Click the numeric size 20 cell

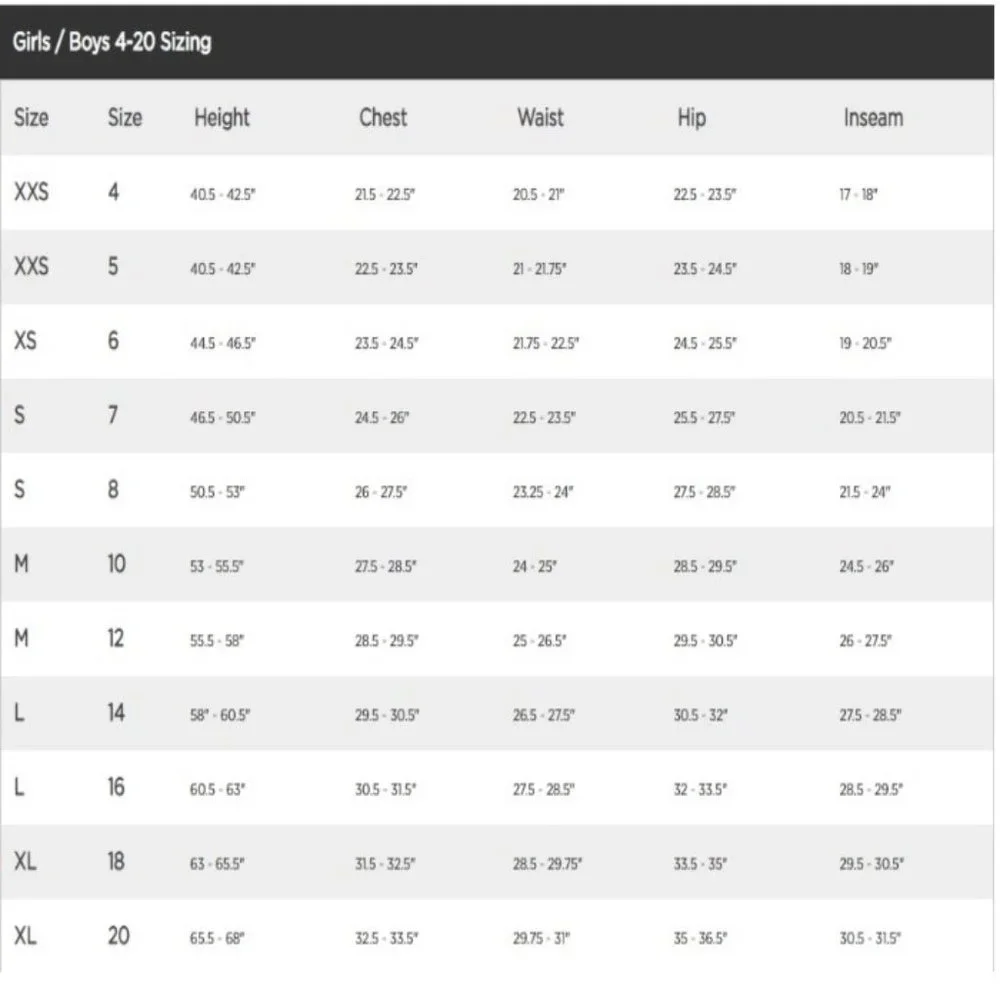[x=119, y=936]
